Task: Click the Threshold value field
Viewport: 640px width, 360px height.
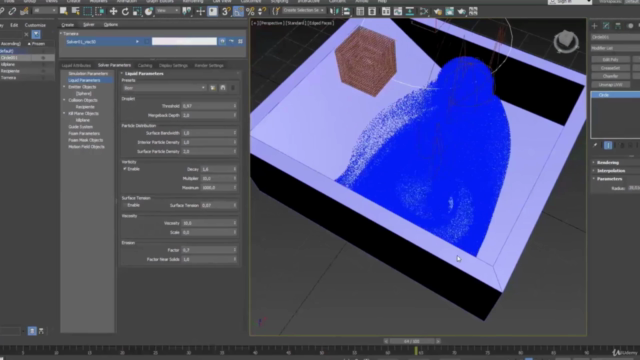Action: pyautogui.click(x=209, y=106)
